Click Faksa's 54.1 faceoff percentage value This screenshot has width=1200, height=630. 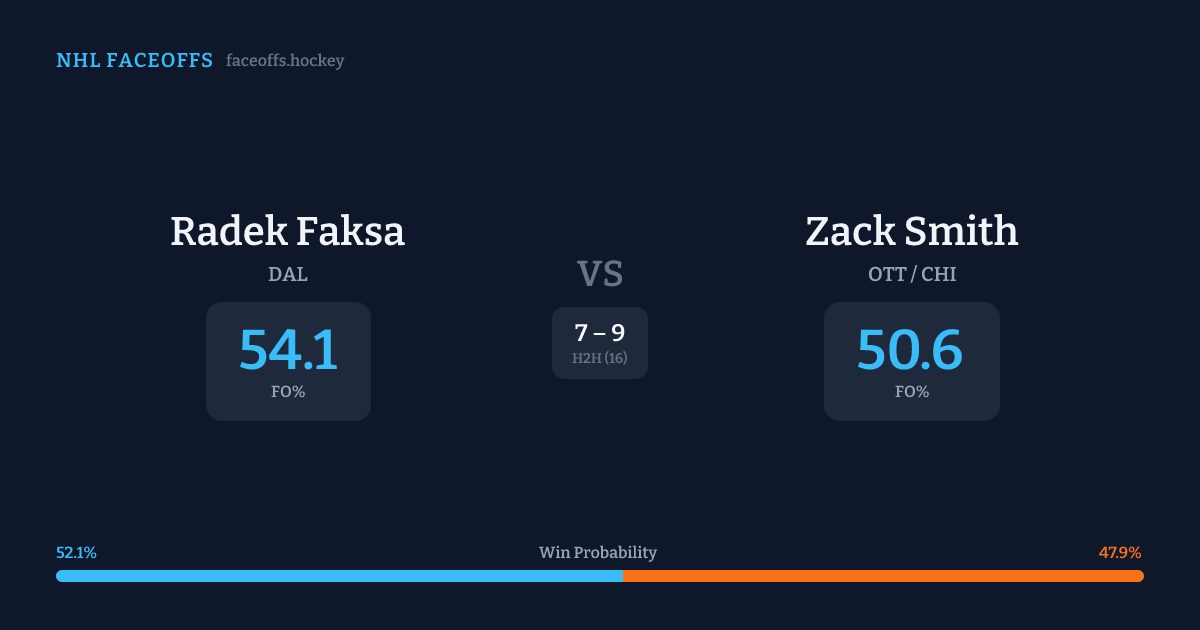pyautogui.click(x=288, y=349)
